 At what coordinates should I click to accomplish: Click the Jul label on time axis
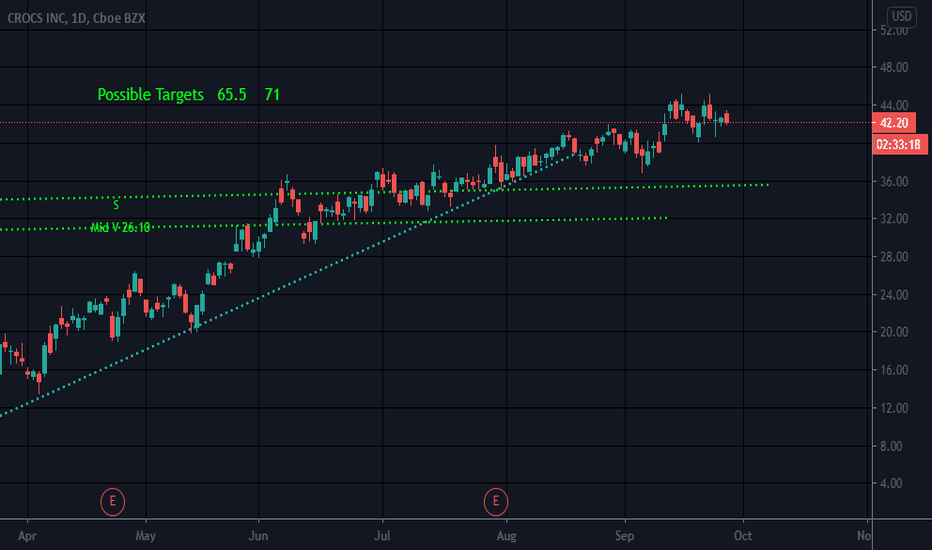click(x=382, y=536)
